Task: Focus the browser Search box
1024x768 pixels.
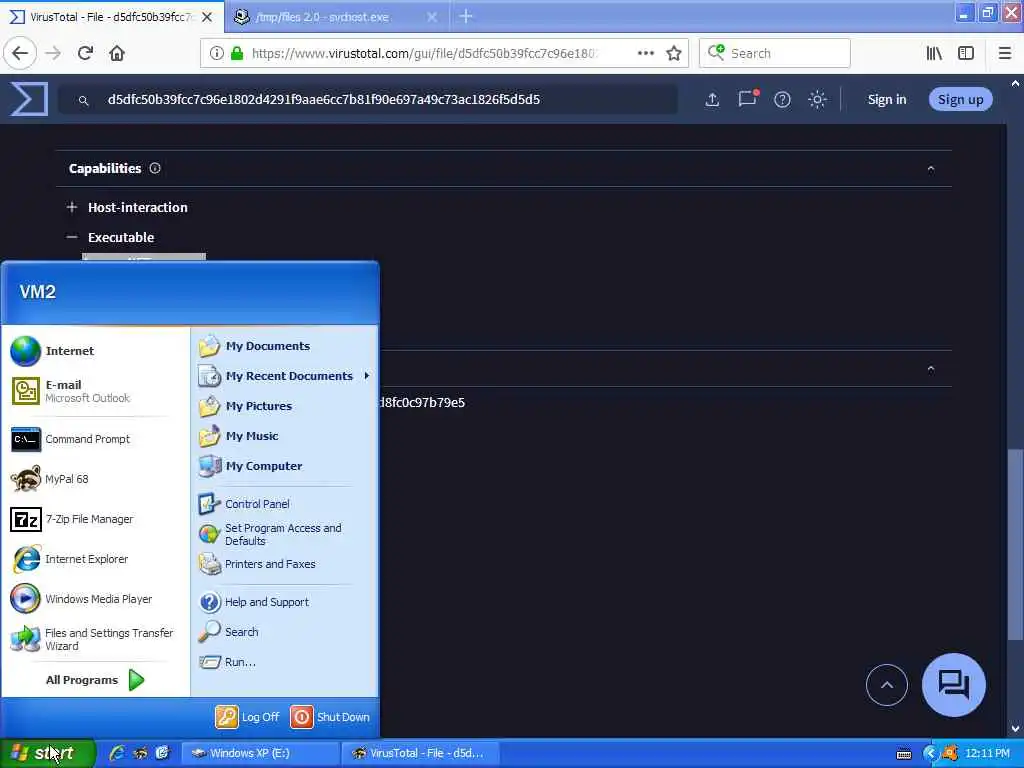Action: pyautogui.click(x=775, y=53)
